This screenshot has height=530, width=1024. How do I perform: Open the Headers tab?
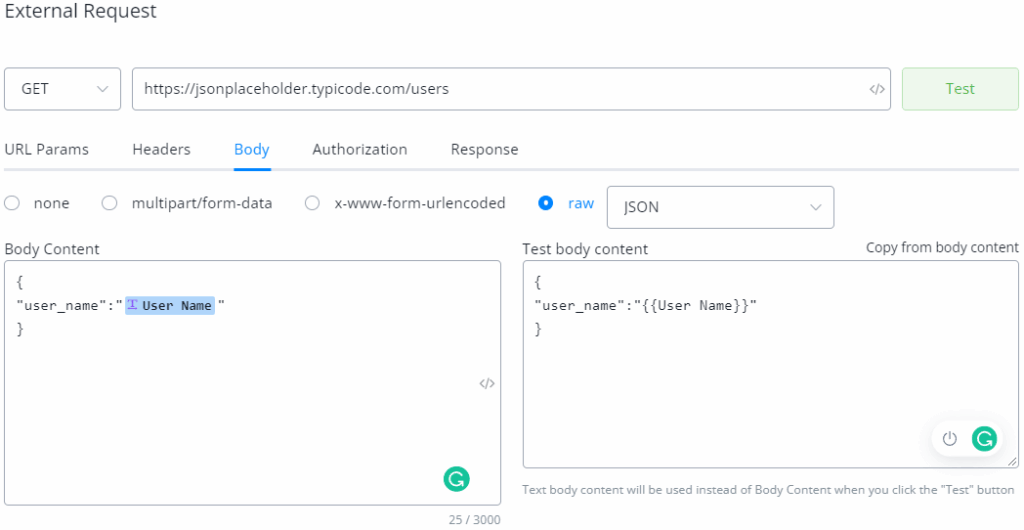point(161,149)
